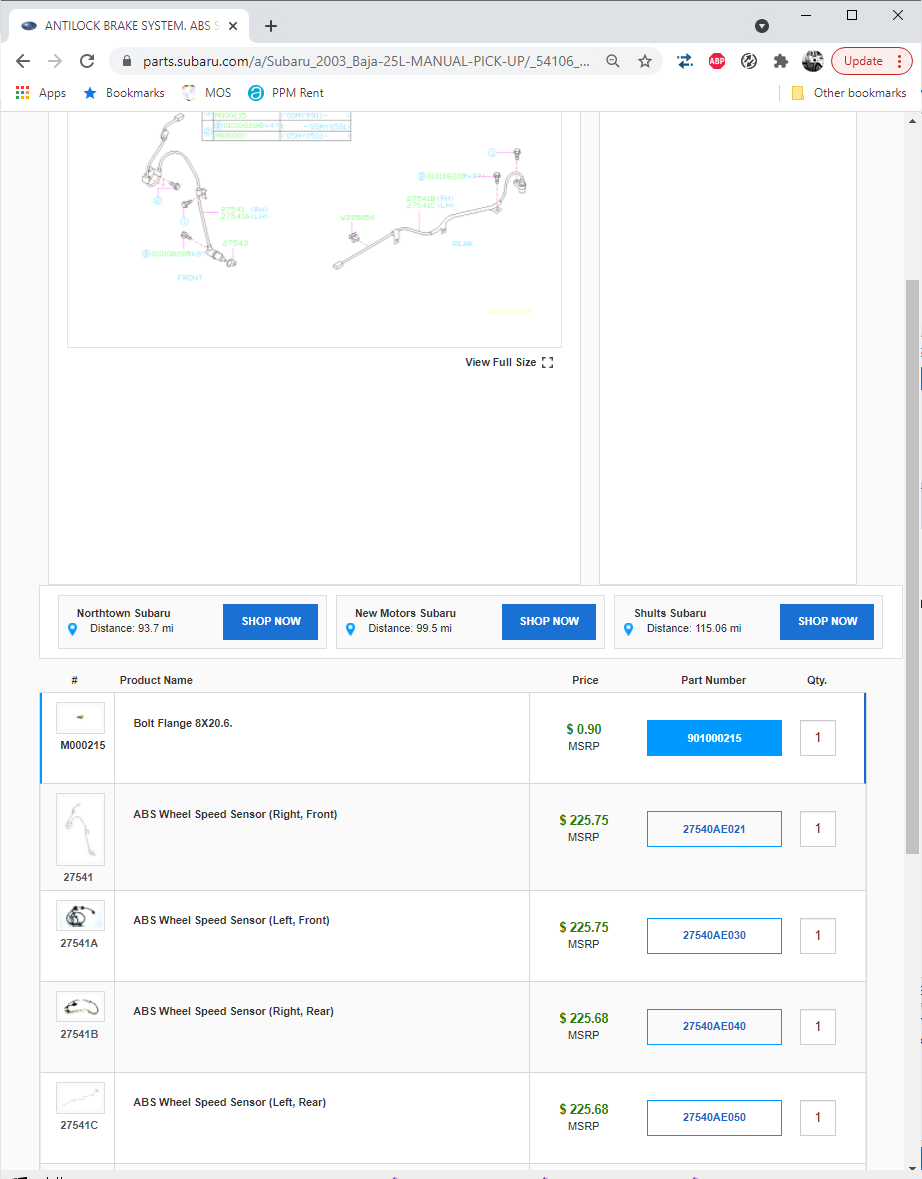Screen dimensions: 922x1179
Task: Click the Part Number column header
Action: pyautogui.click(x=714, y=680)
